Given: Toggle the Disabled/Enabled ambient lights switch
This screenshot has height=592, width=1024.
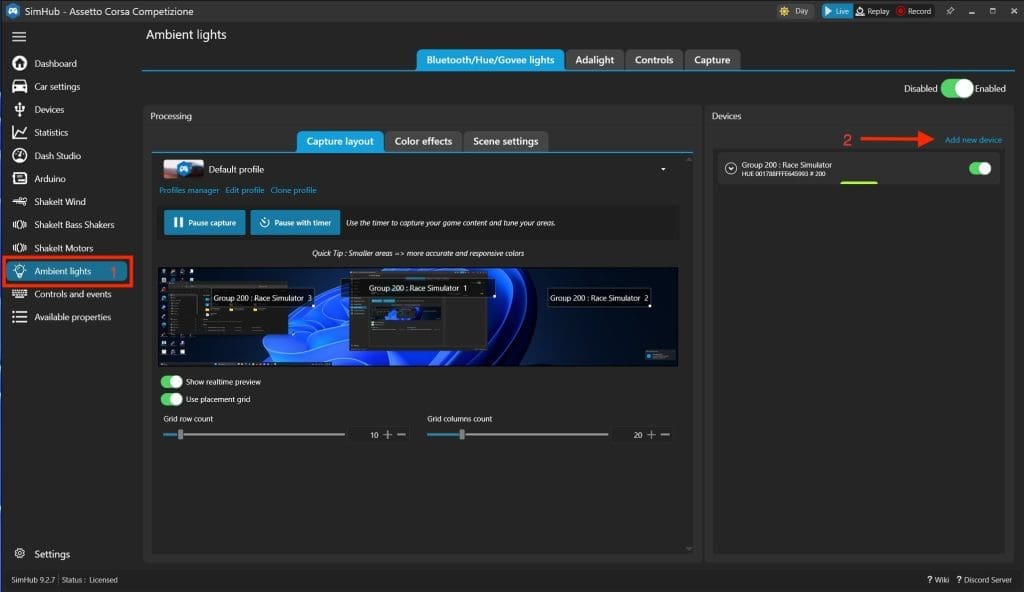Looking at the screenshot, I should click(957, 88).
